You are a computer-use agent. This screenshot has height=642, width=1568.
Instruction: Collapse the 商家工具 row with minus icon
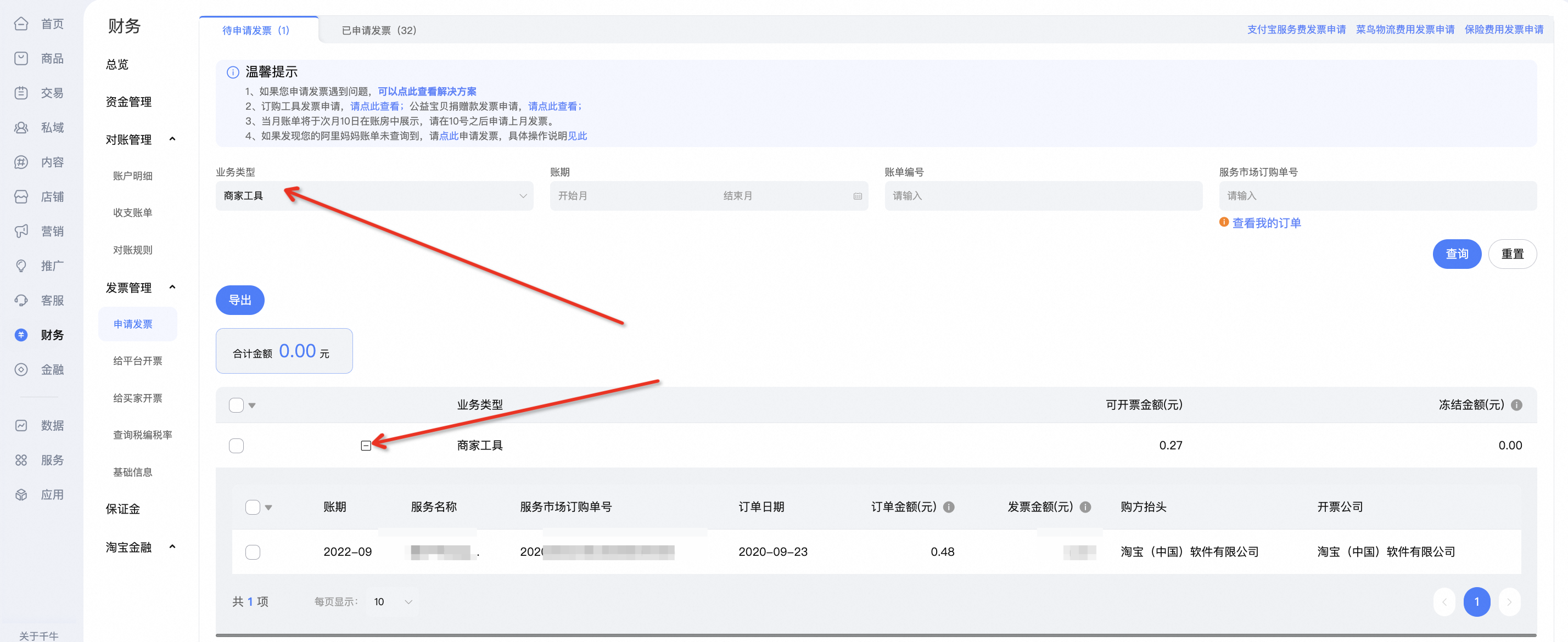click(x=365, y=446)
